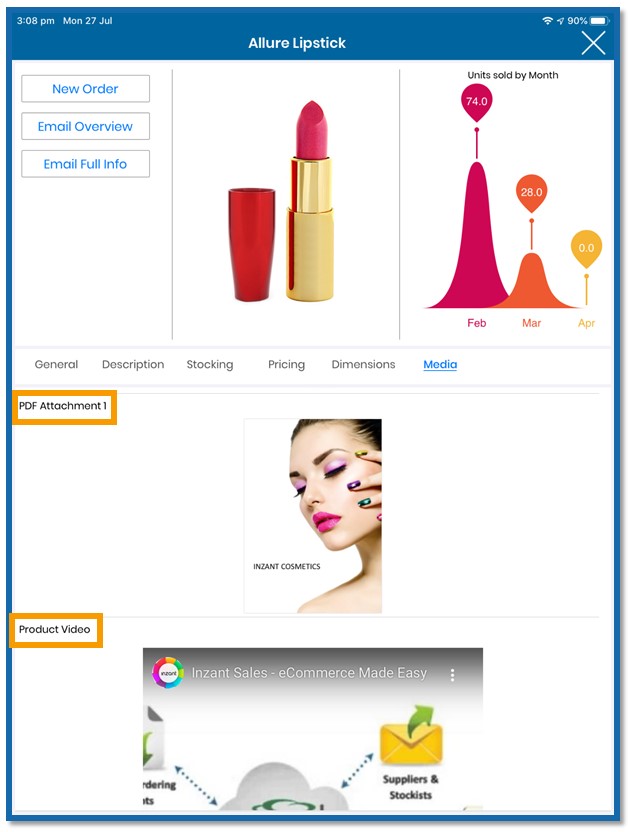Tap the 74.0 February chart marker
Screen dimensions: 628x832
[x=476, y=101]
